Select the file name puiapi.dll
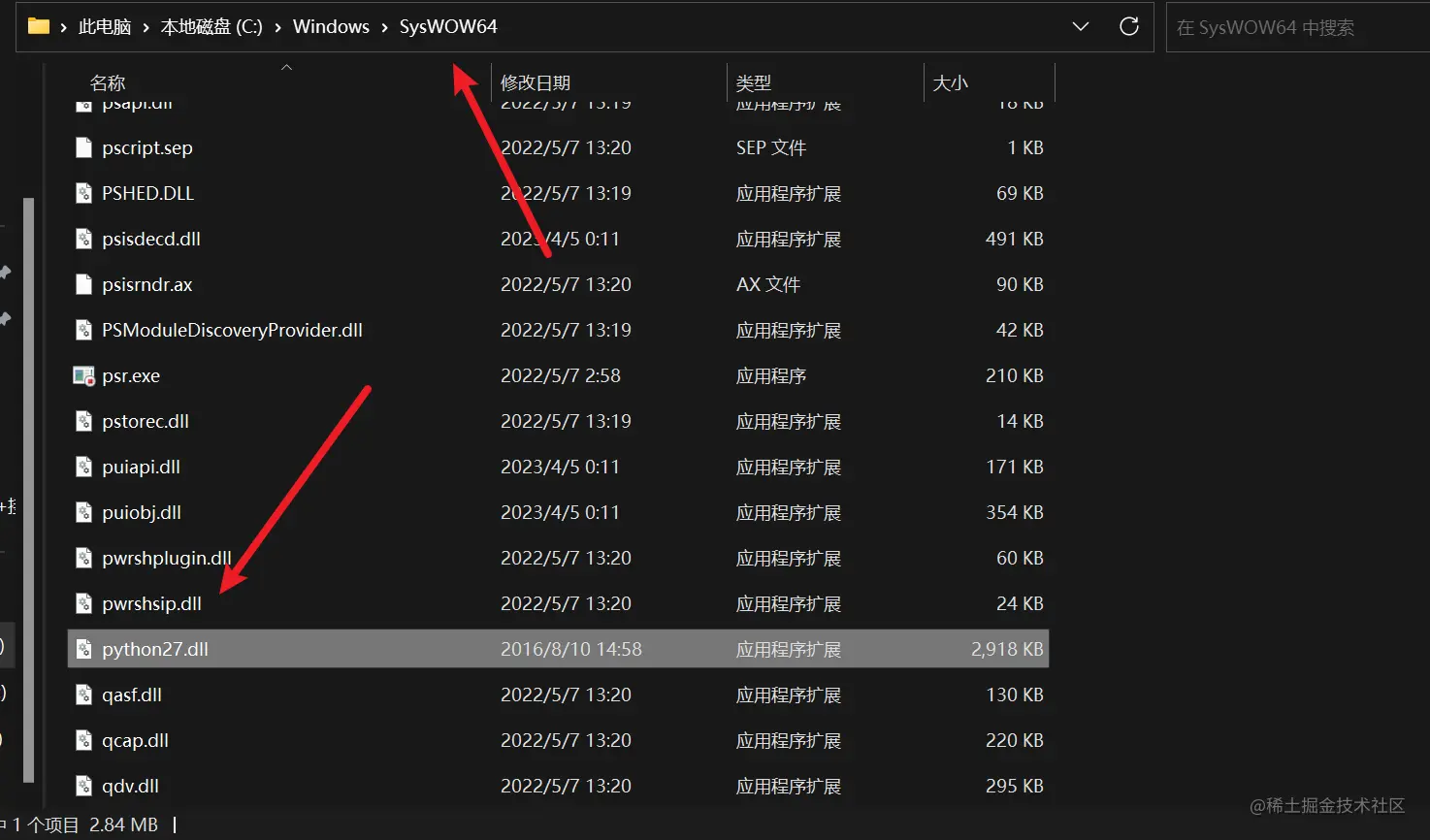The image size is (1430, 840). click(141, 467)
